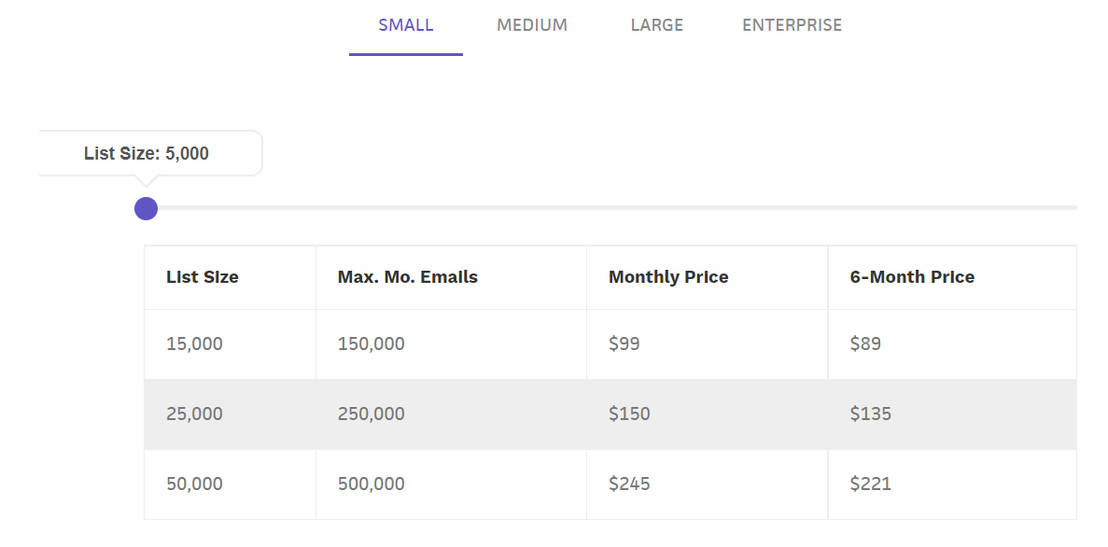Select the 25,000 list size cell
1108x547 pixels.
click(230, 414)
